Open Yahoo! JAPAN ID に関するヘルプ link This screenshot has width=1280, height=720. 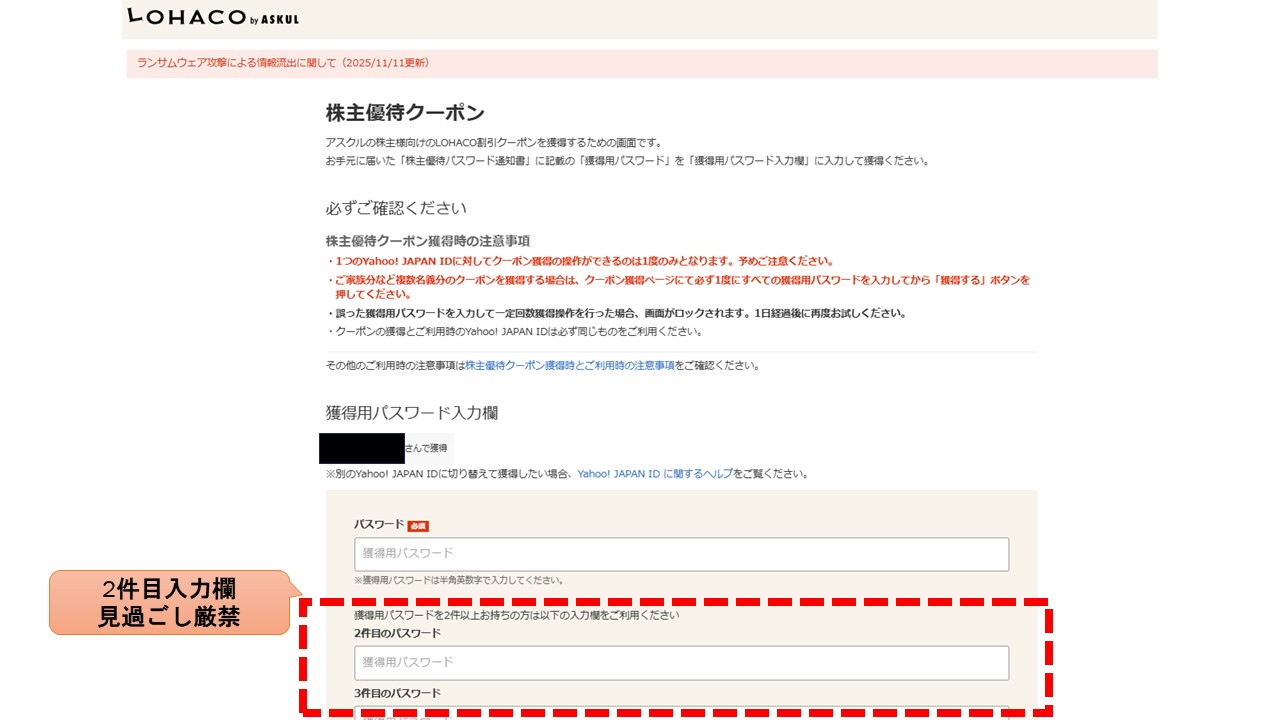tap(654, 474)
